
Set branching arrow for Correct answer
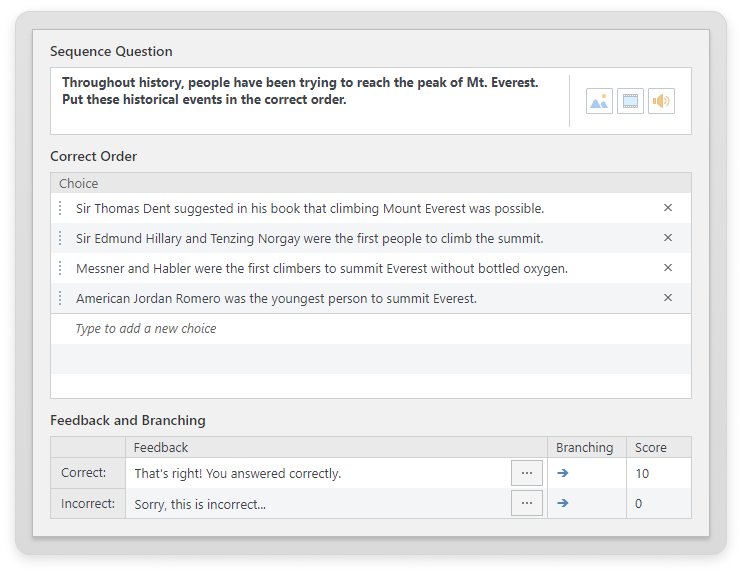point(563,473)
